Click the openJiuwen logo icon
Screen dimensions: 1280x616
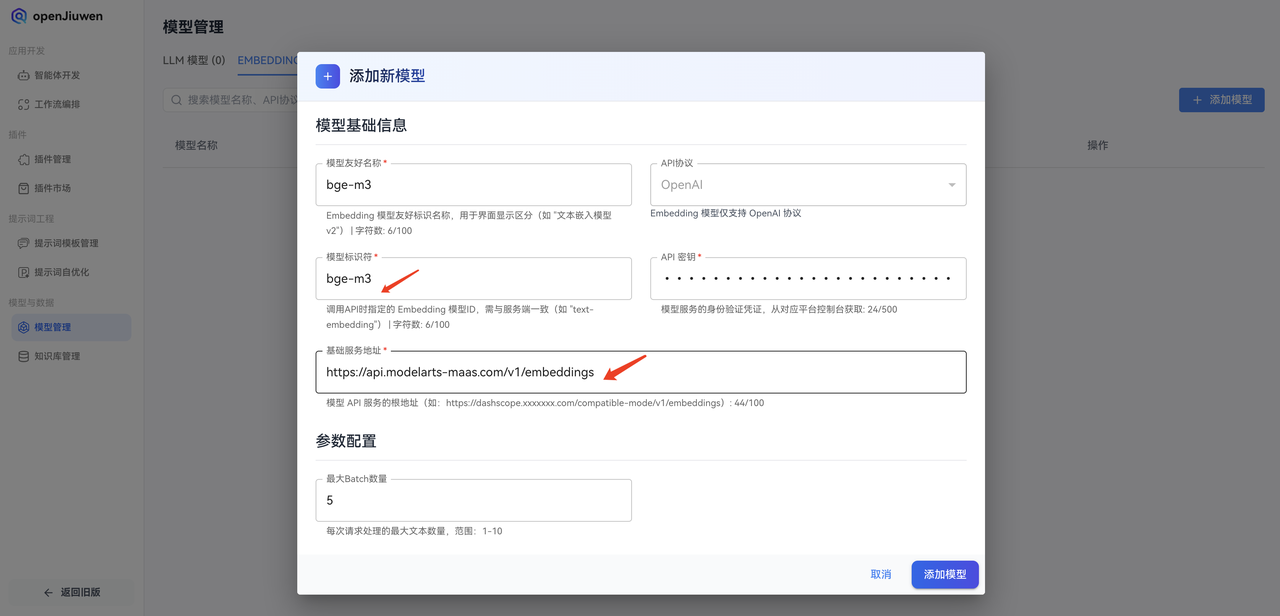18,16
